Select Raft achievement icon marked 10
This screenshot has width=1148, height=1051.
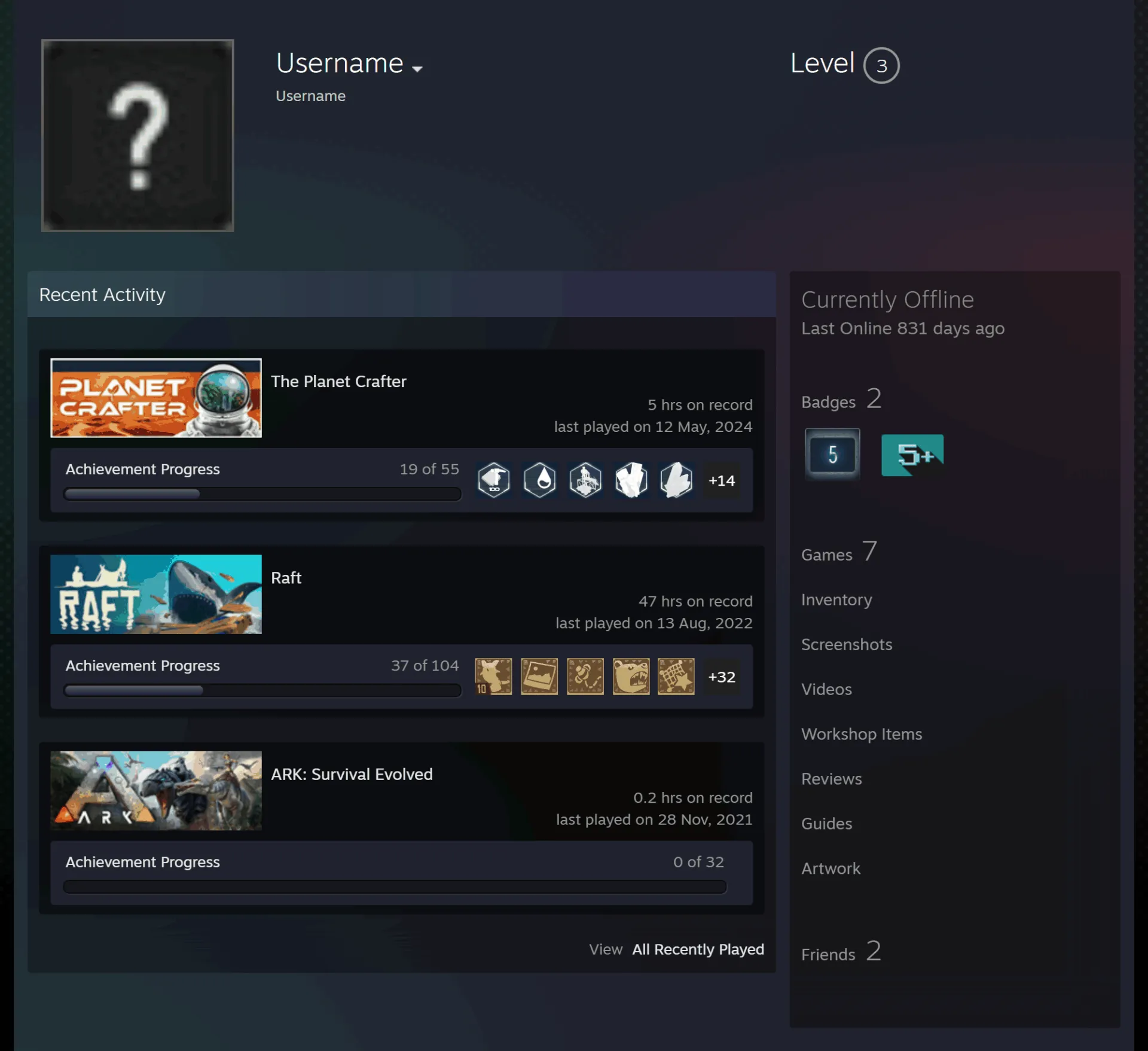point(493,676)
